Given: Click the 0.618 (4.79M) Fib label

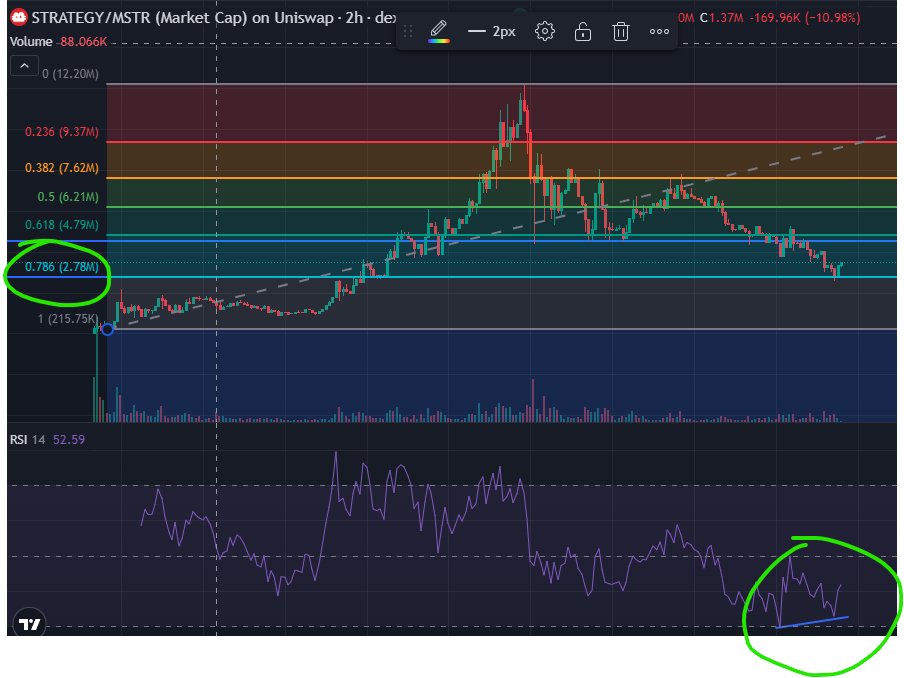Looking at the screenshot, I should tap(62, 225).
